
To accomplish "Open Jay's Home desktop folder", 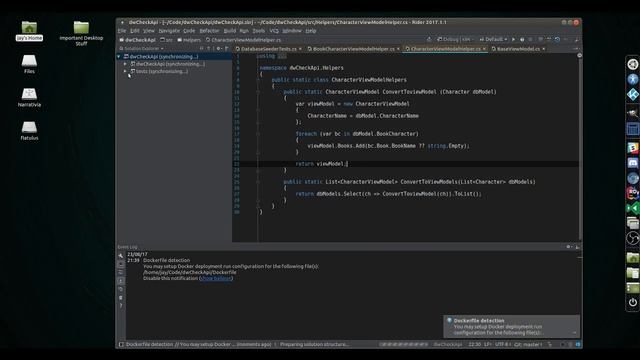I will click(29, 31).
